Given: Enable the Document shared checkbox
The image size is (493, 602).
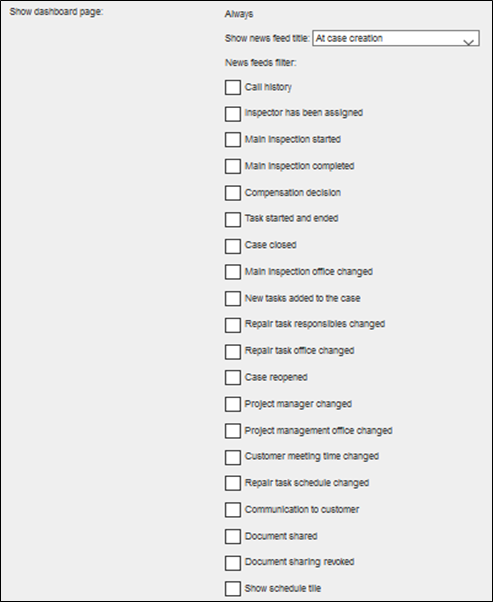Looking at the screenshot, I should pyautogui.click(x=233, y=536).
